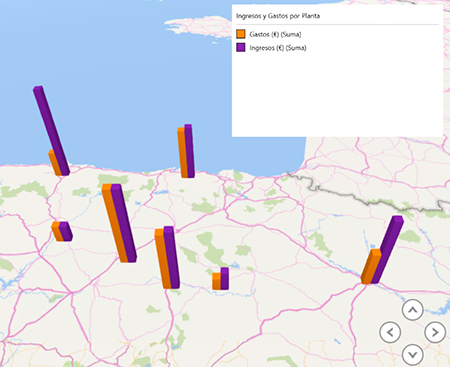Click the orange column on the central north coast

point(182,153)
